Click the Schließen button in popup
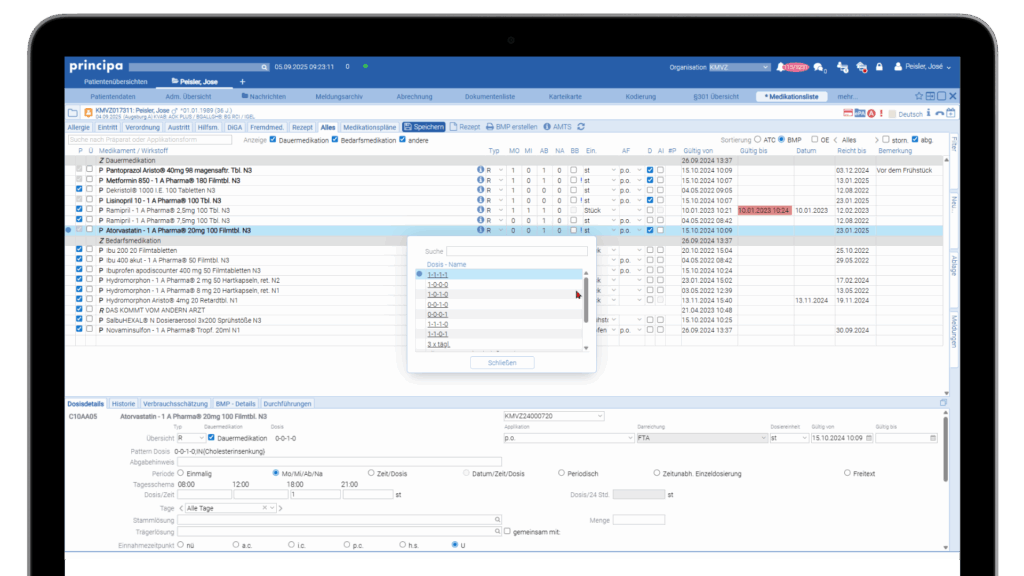Image resolution: width=1024 pixels, height=576 pixels. pyautogui.click(x=502, y=363)
